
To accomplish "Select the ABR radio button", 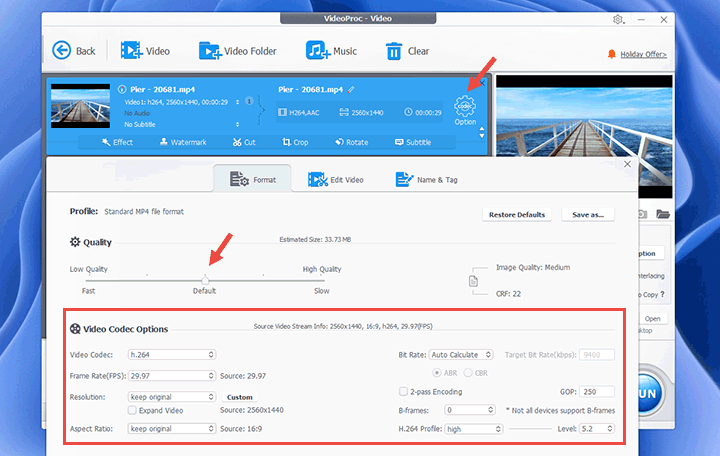I will click(x=437, y=373).
